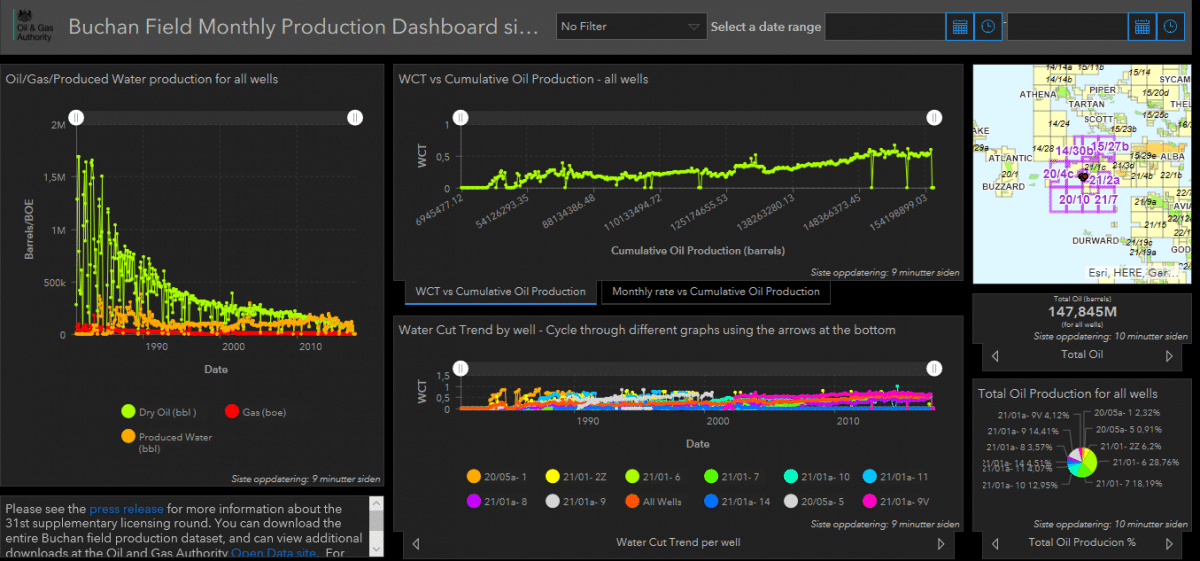Show next indicator after Total Oil
The image size is (1200, 561).
(1169, 355)
